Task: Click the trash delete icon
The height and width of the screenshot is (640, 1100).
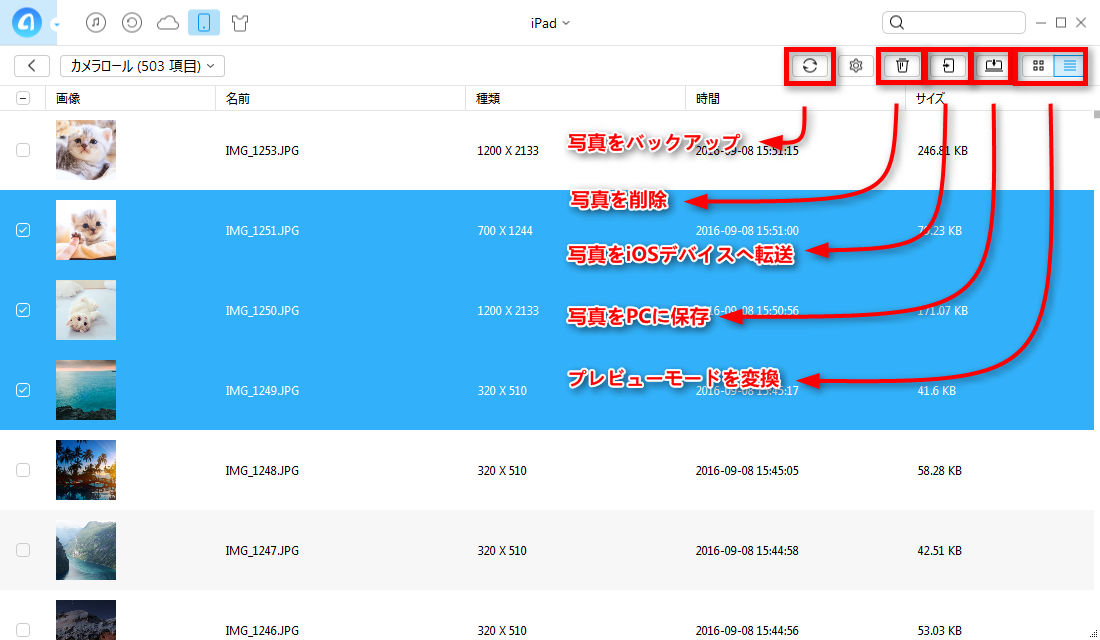Action: (902, 66)
